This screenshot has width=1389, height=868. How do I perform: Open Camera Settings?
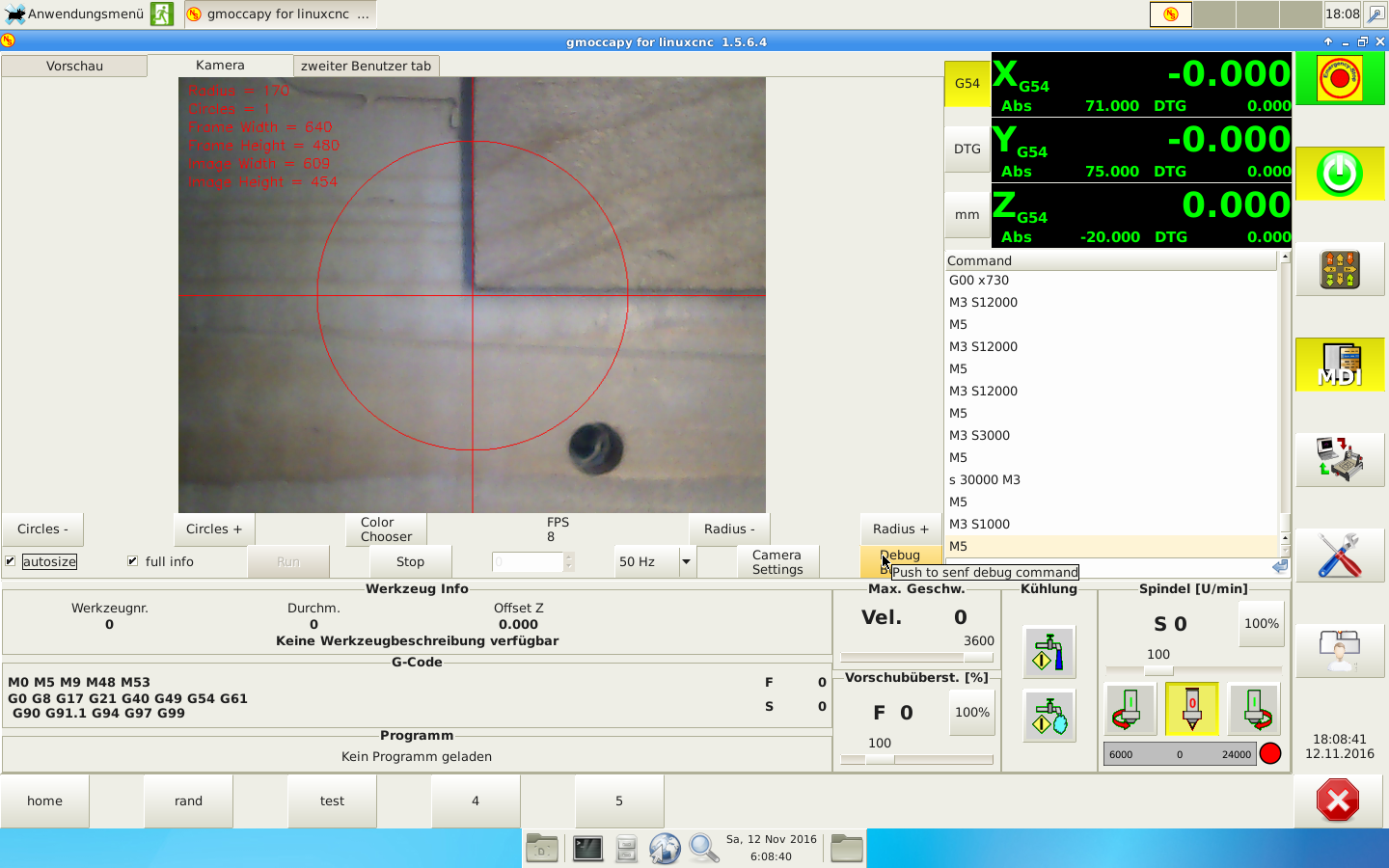[777, 562]
